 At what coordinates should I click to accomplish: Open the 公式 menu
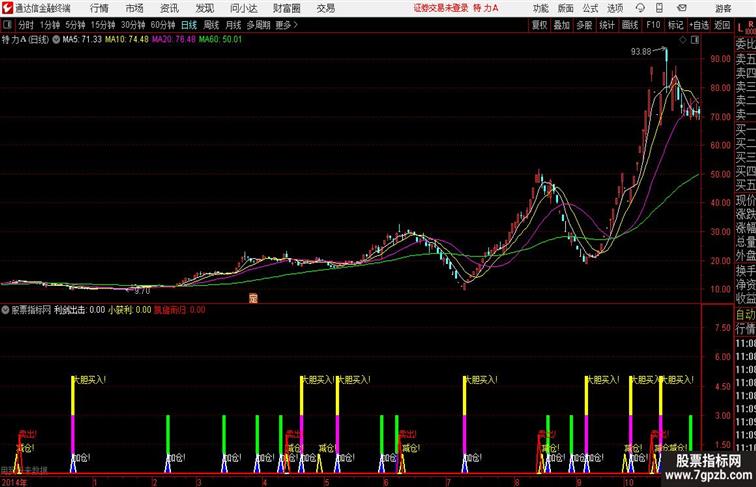590,8
